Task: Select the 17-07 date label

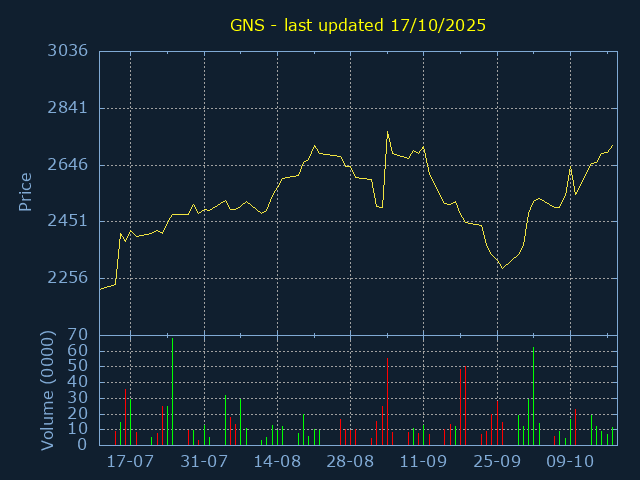Action: pyautogui.click(x=130, y=463)
